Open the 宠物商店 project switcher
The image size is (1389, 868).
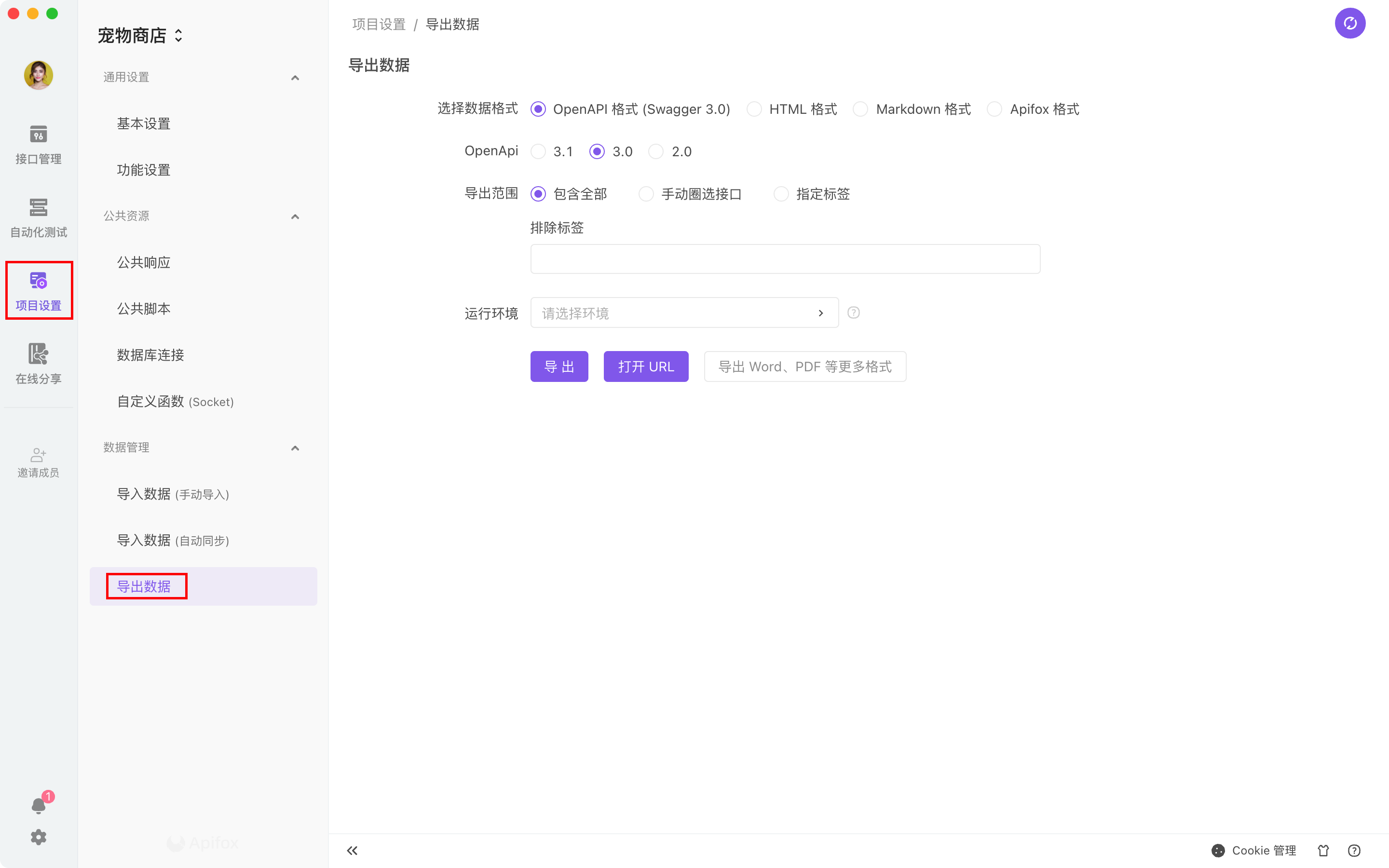pos(140,36)
